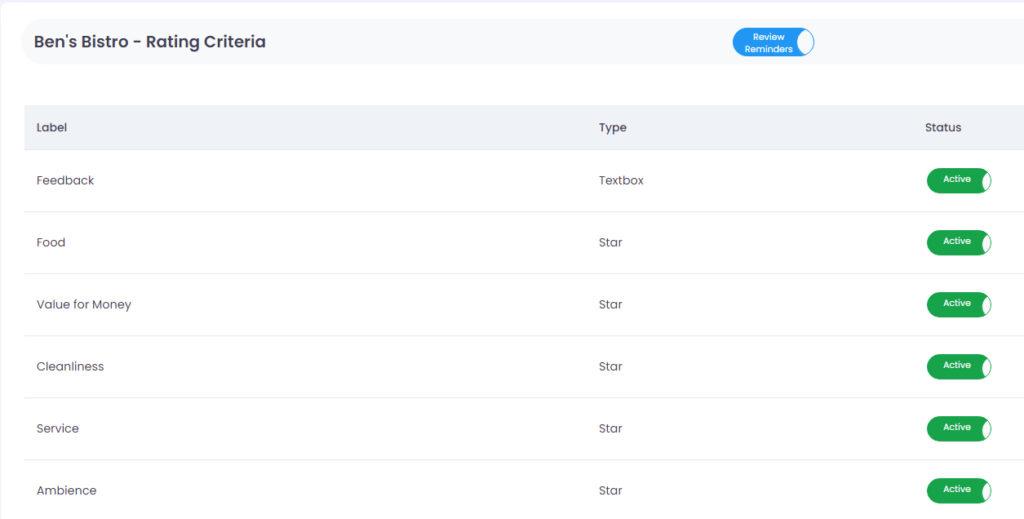
Task: Select the Food label cell
Action: click(51, 242)
